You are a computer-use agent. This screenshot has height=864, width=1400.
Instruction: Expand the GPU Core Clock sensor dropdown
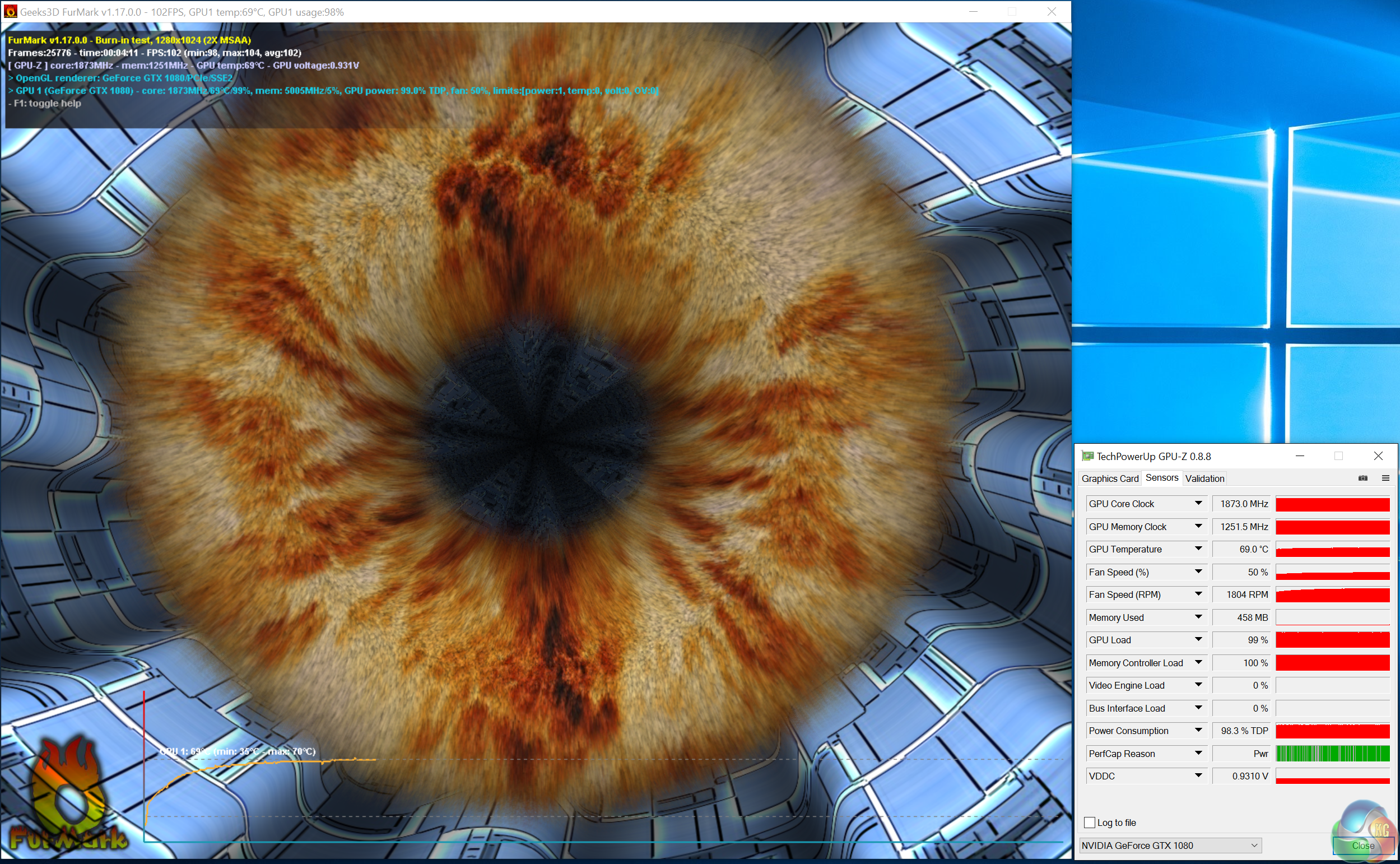coord(1198,503)
